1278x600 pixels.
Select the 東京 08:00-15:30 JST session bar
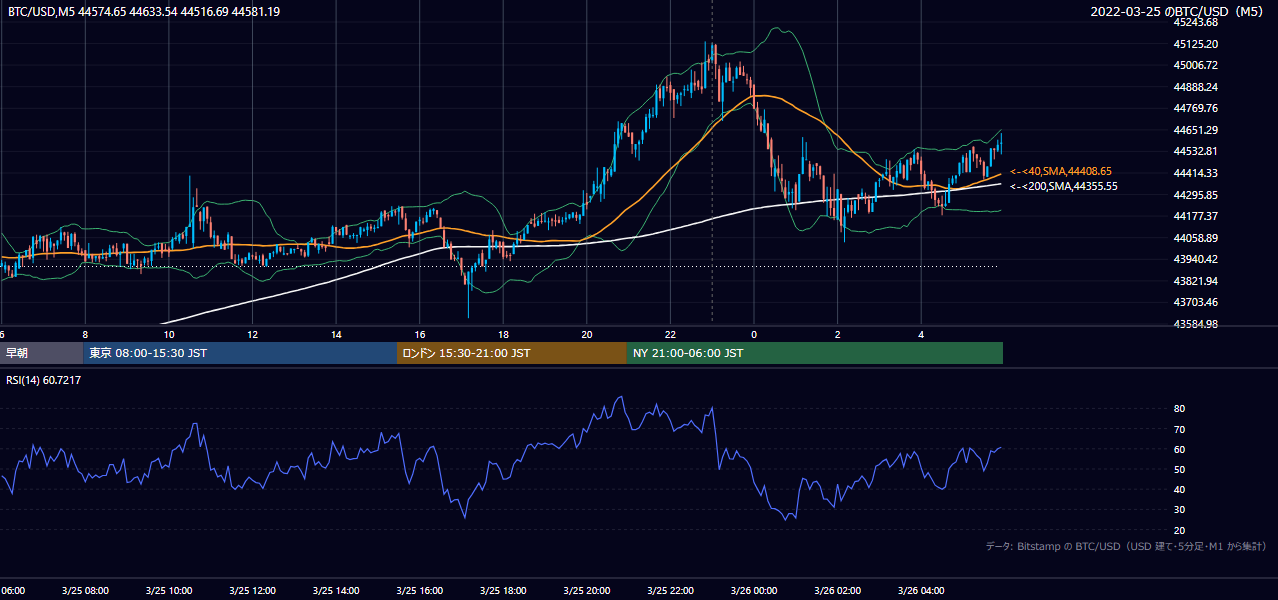(x=240, y=353)
